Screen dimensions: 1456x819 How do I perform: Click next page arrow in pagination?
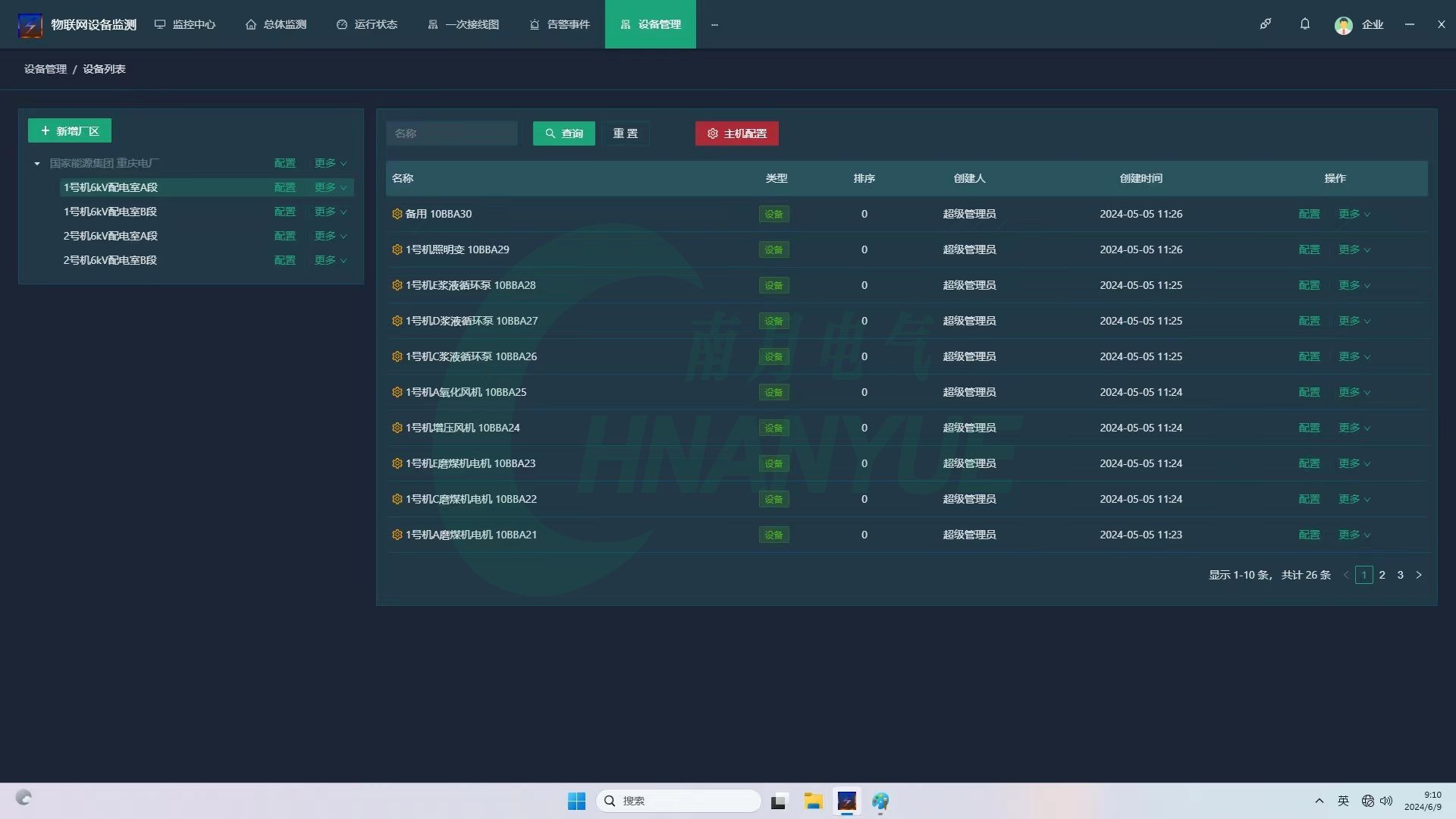[1419, 575]
